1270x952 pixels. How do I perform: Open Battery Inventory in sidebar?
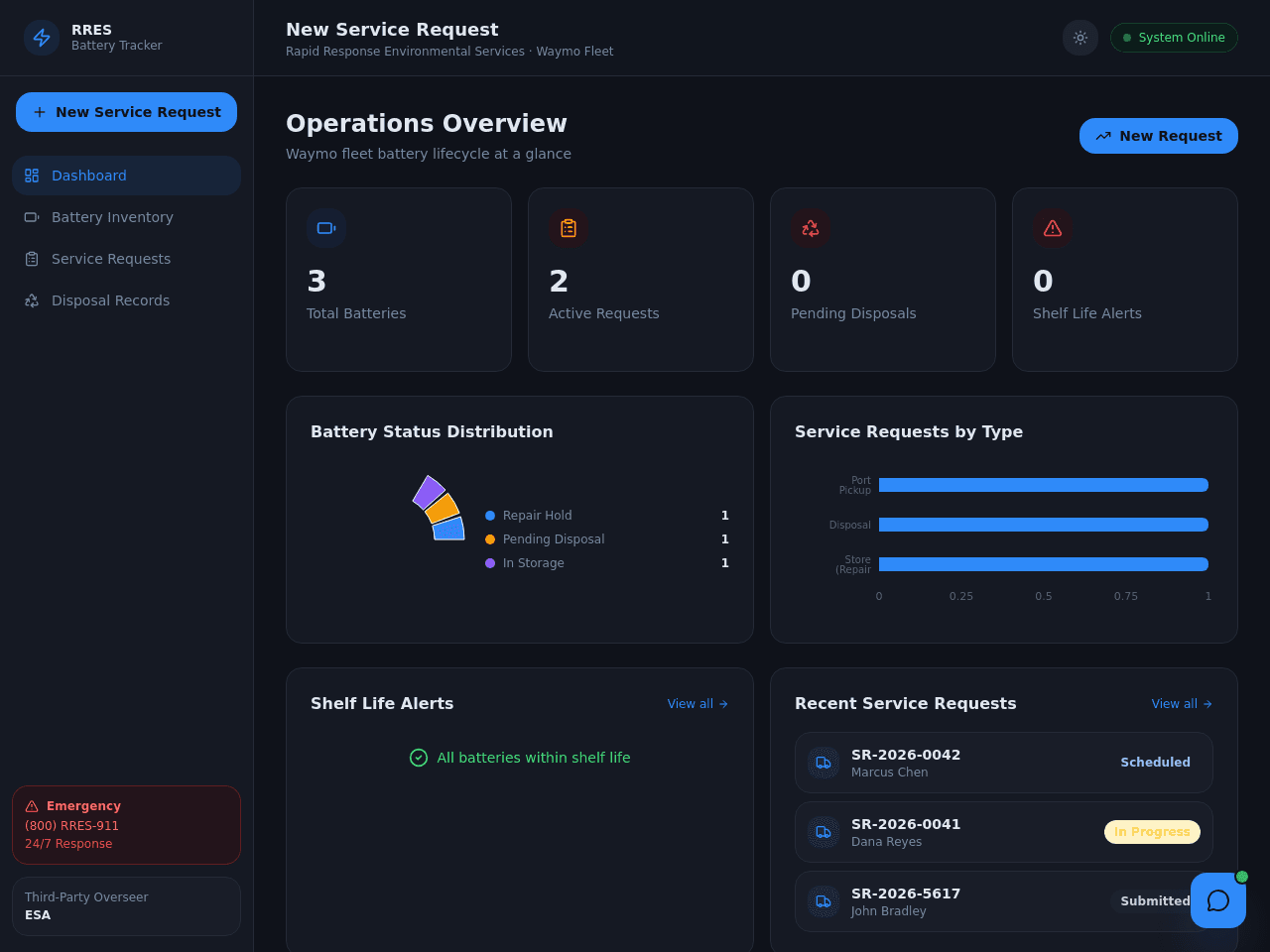click(x=126, y=217)
